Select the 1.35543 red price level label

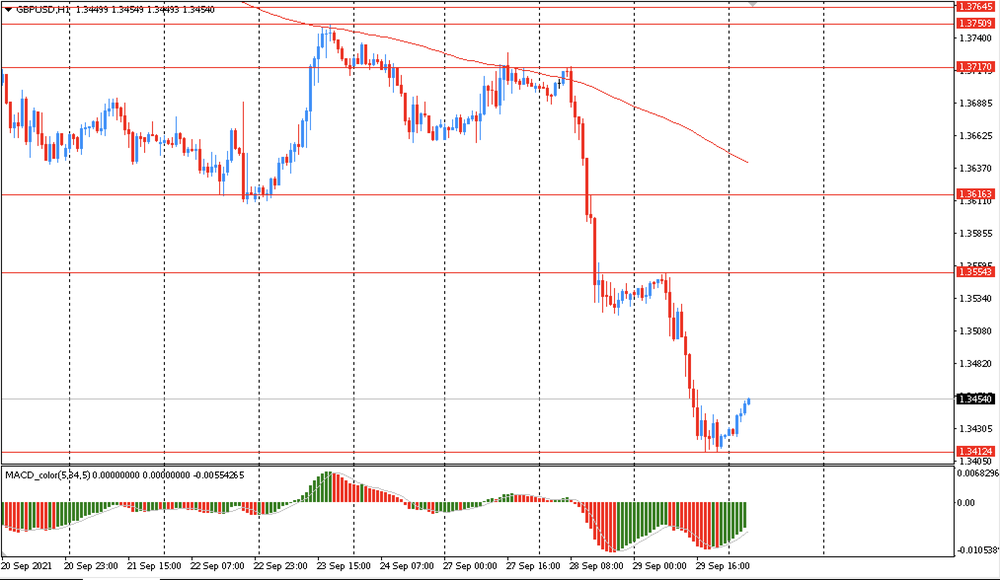(975, 272)
